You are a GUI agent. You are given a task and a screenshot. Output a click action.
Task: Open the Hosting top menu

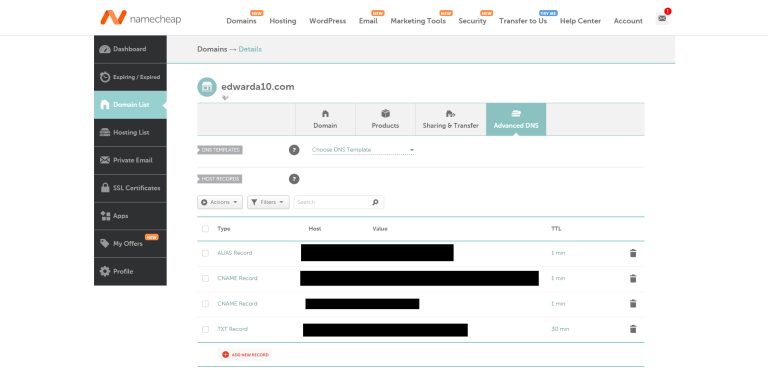(x=283, y=21)
